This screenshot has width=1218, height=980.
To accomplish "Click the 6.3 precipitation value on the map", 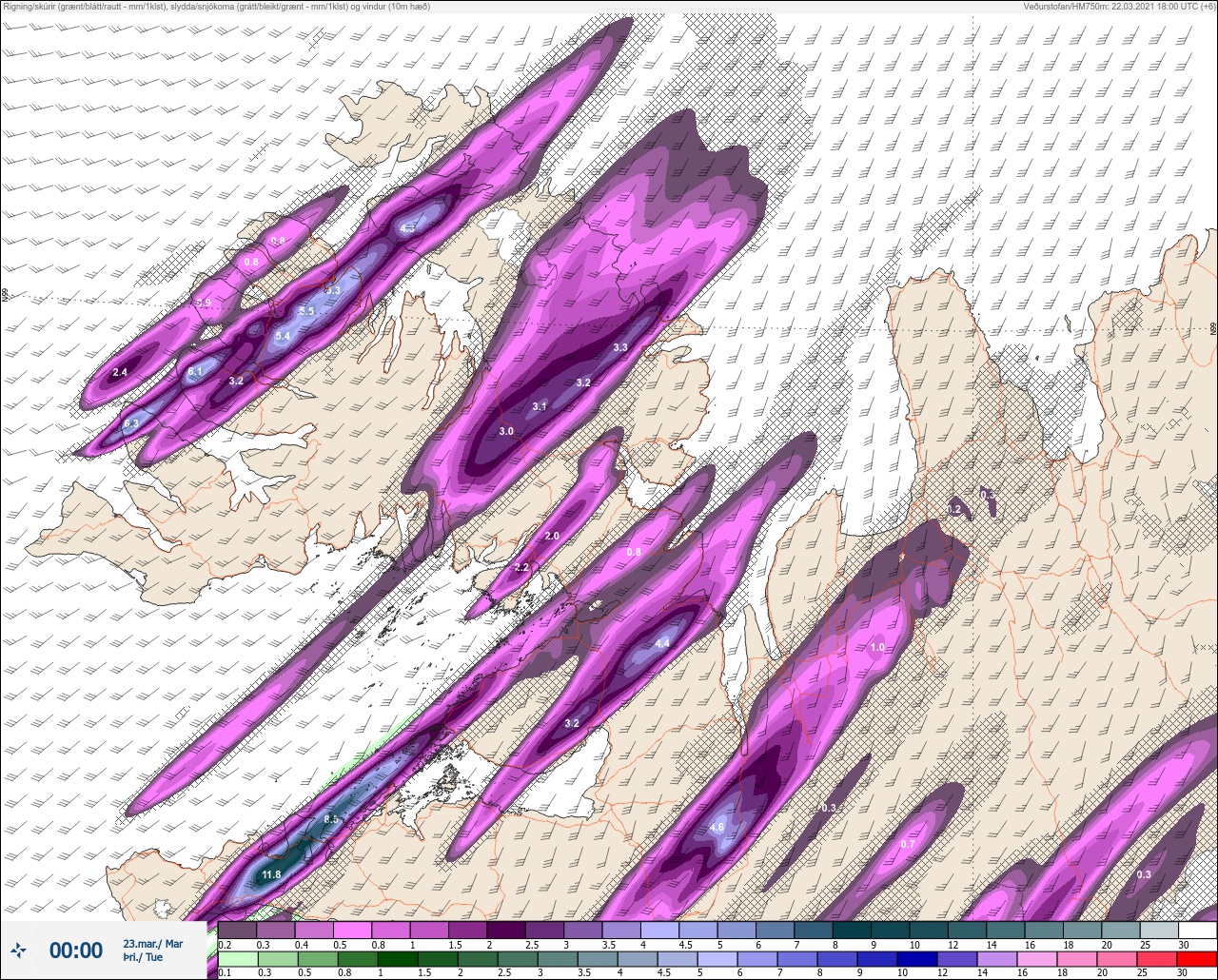I will [131, 422].
